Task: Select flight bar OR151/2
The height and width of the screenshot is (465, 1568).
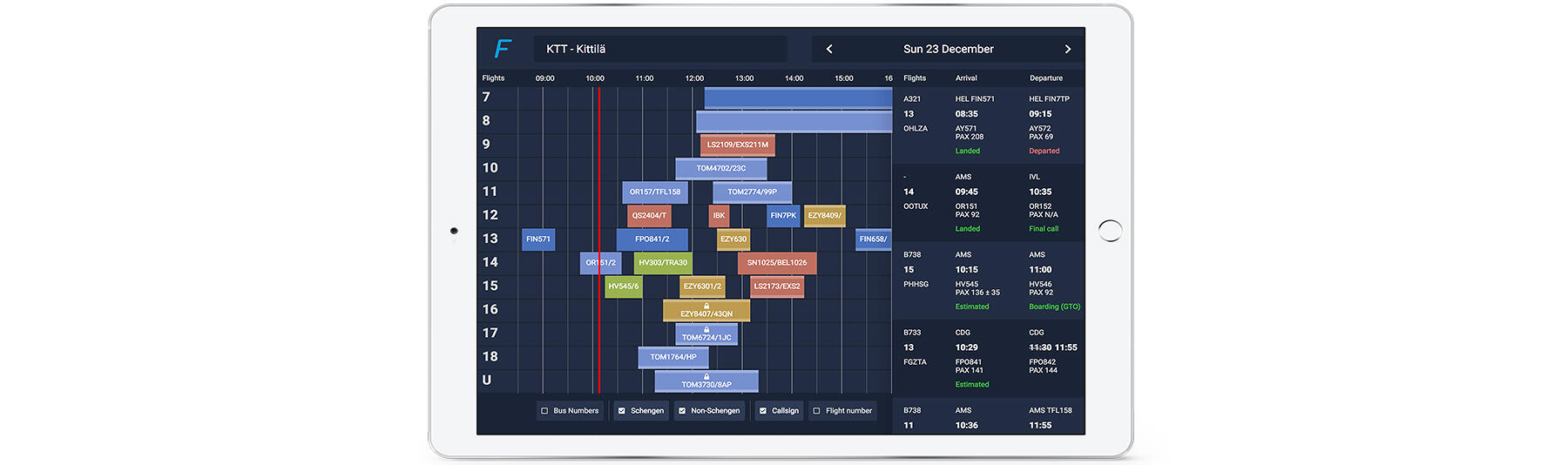Action: (x=601, y=262)
